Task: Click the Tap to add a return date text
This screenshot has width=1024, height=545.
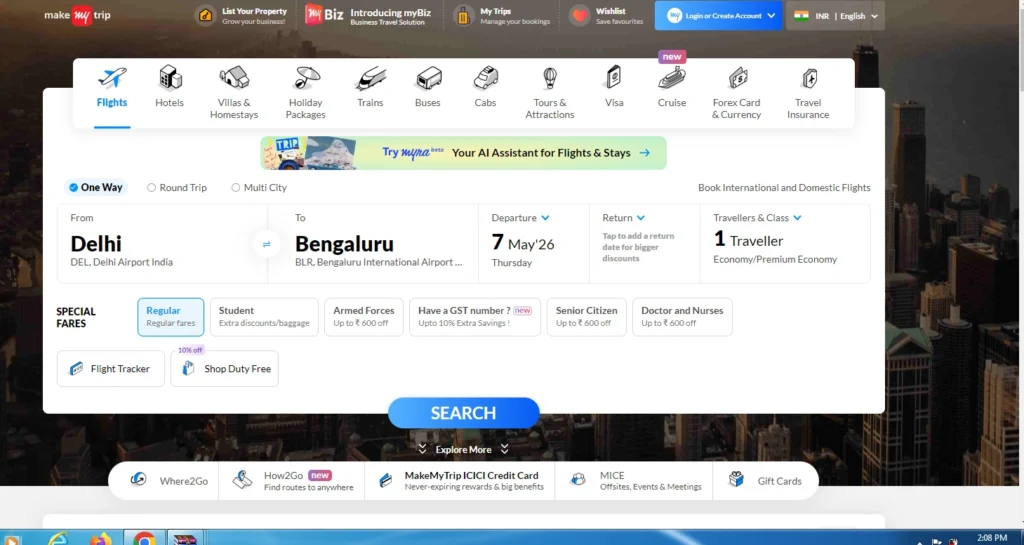Action: [638, 247]
